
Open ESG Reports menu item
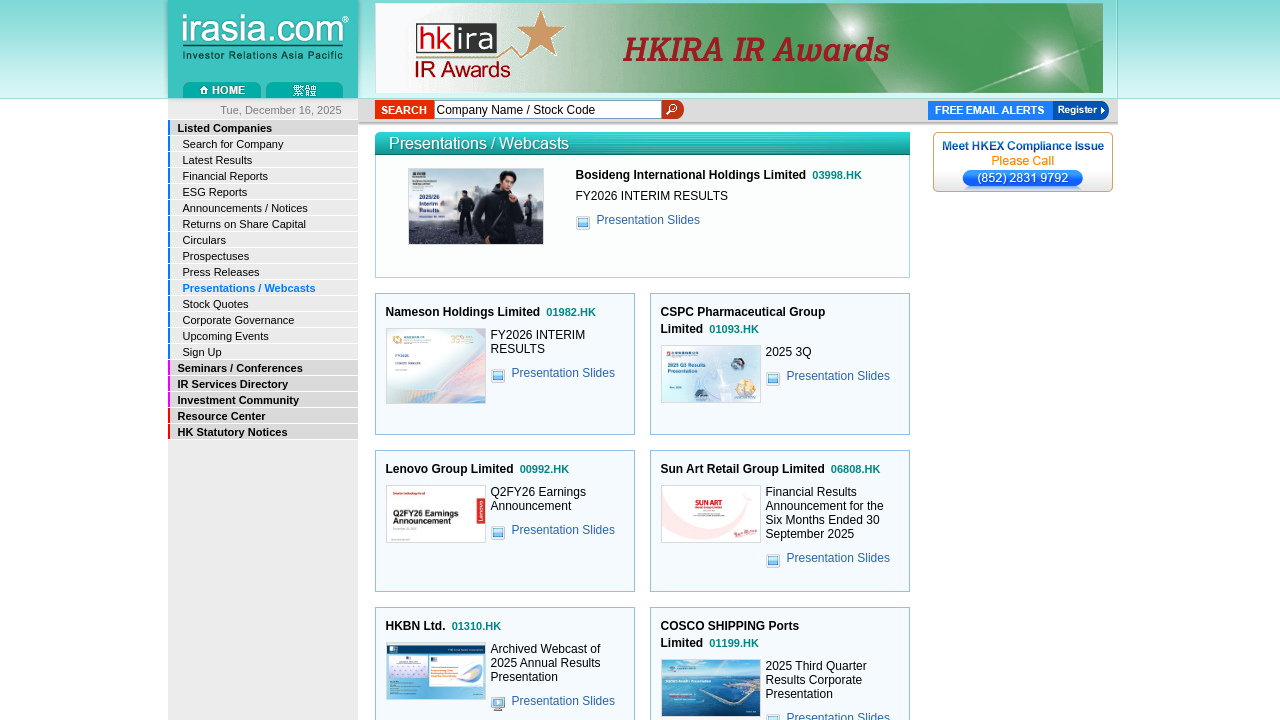click(263, 192)
